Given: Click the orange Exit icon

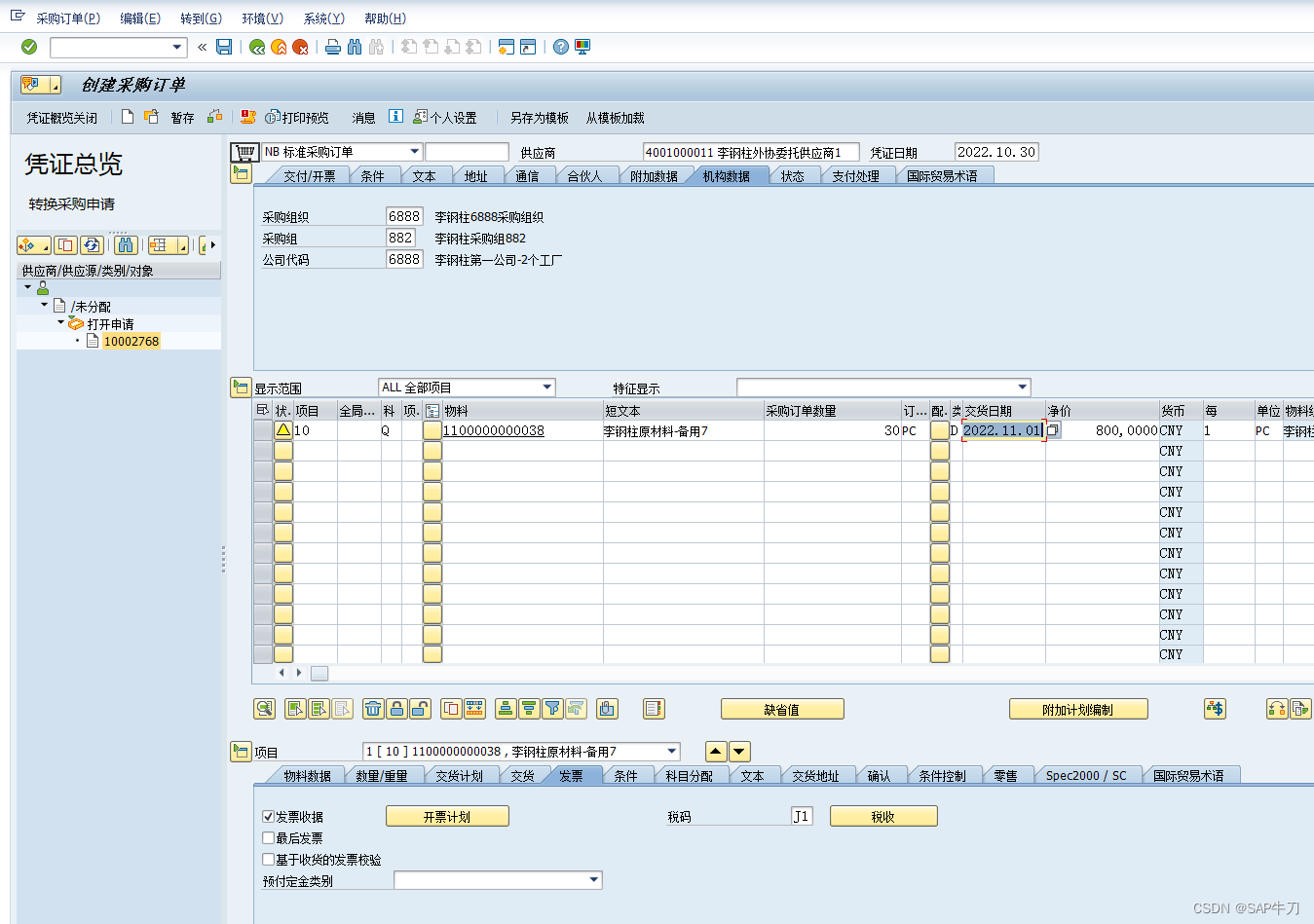Looking at the screenshot, I should click(x=279, y=47).
